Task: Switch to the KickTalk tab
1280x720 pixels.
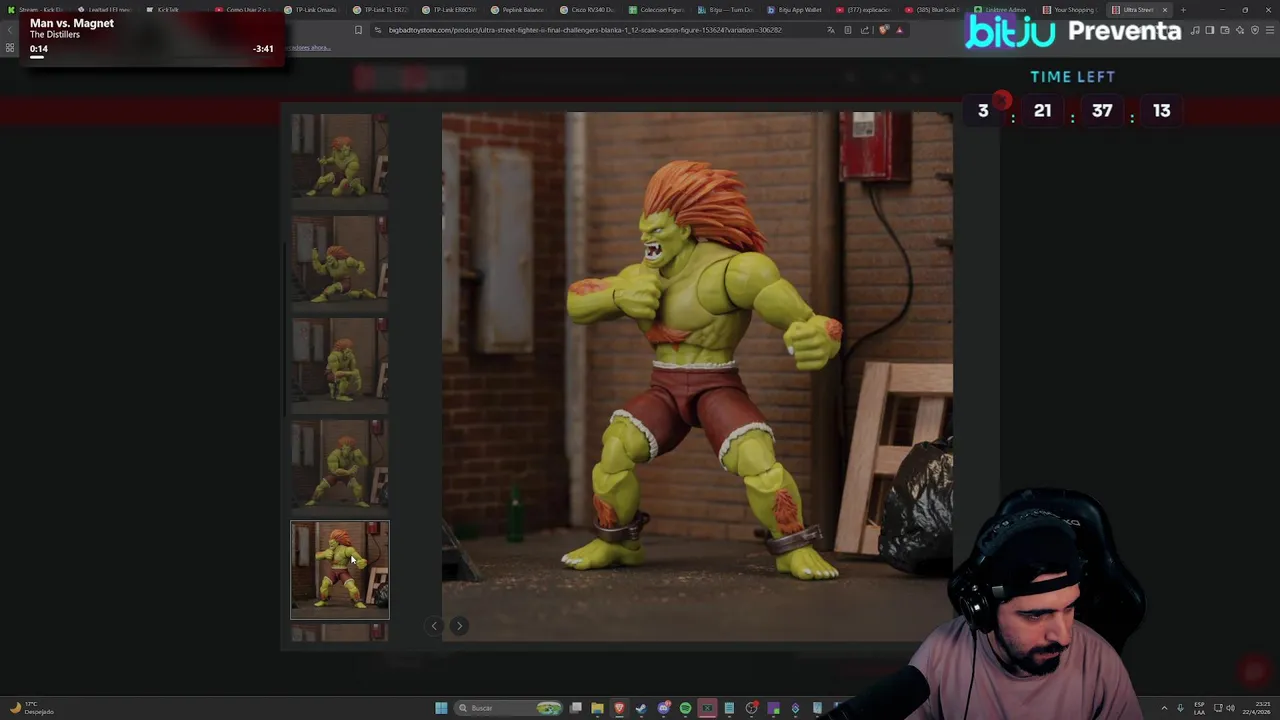Action: pos(172,10)
